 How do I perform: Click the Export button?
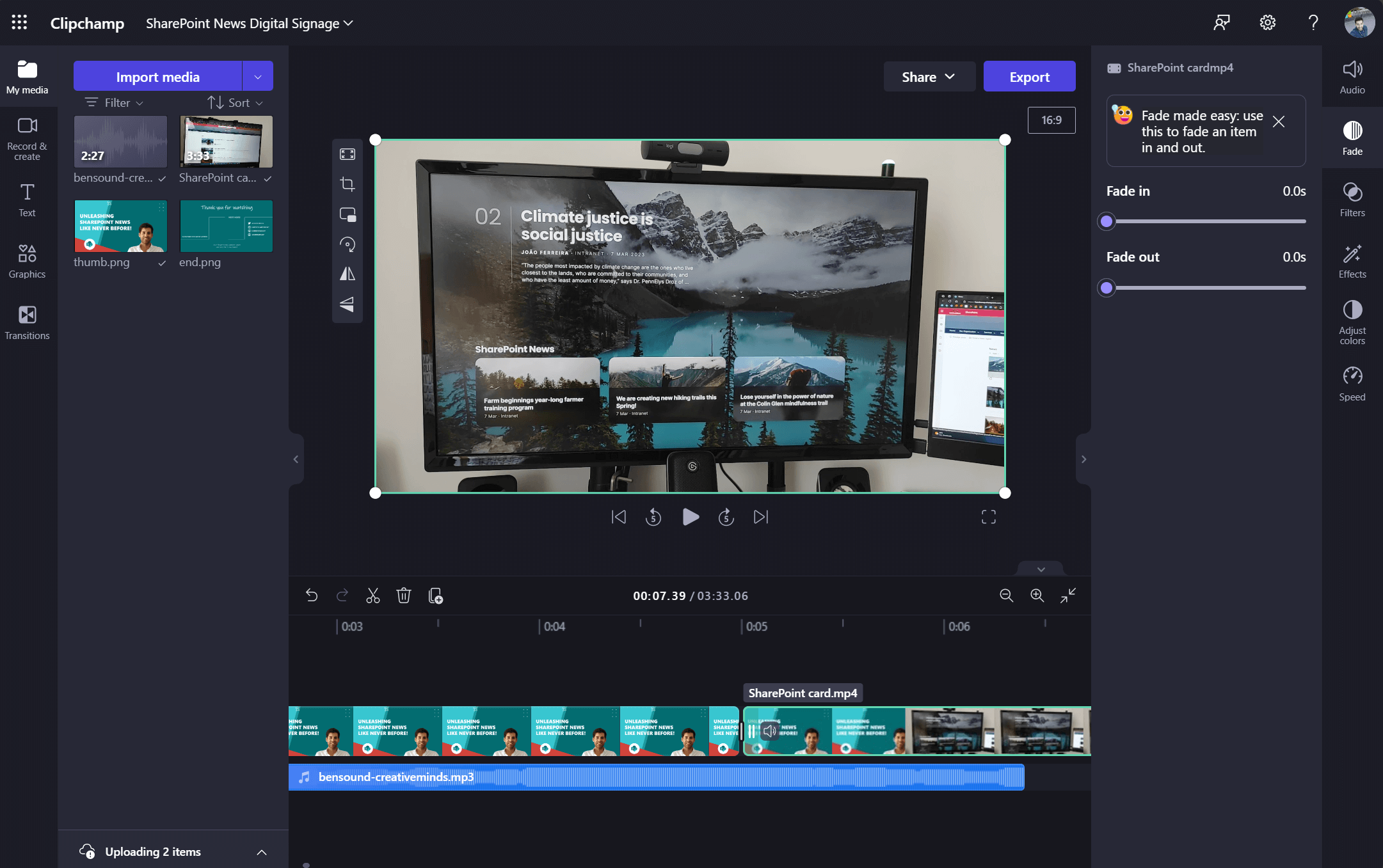[1029, 77]
